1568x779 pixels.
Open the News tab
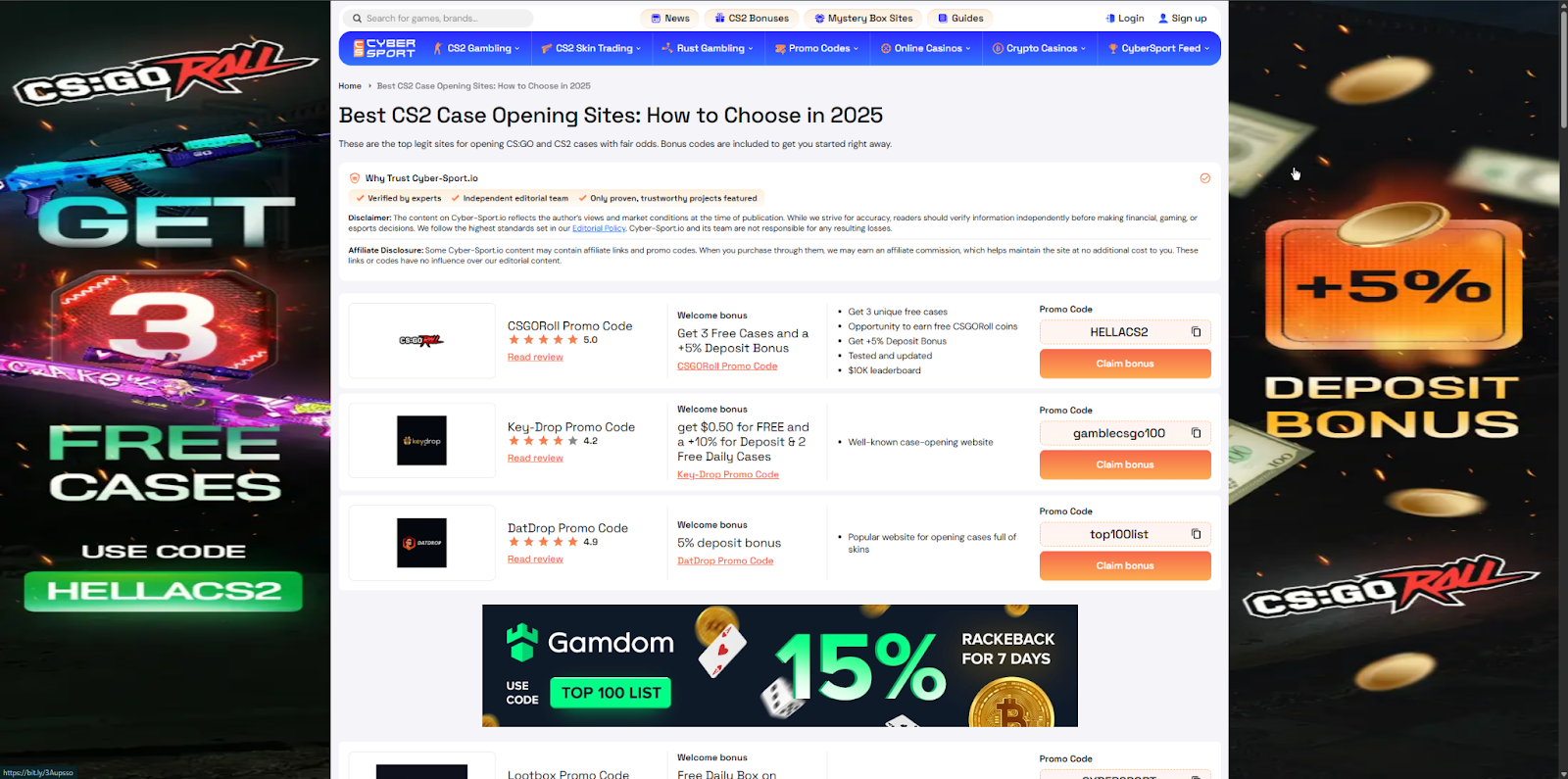pyautogui.click(x=670, y=19)
